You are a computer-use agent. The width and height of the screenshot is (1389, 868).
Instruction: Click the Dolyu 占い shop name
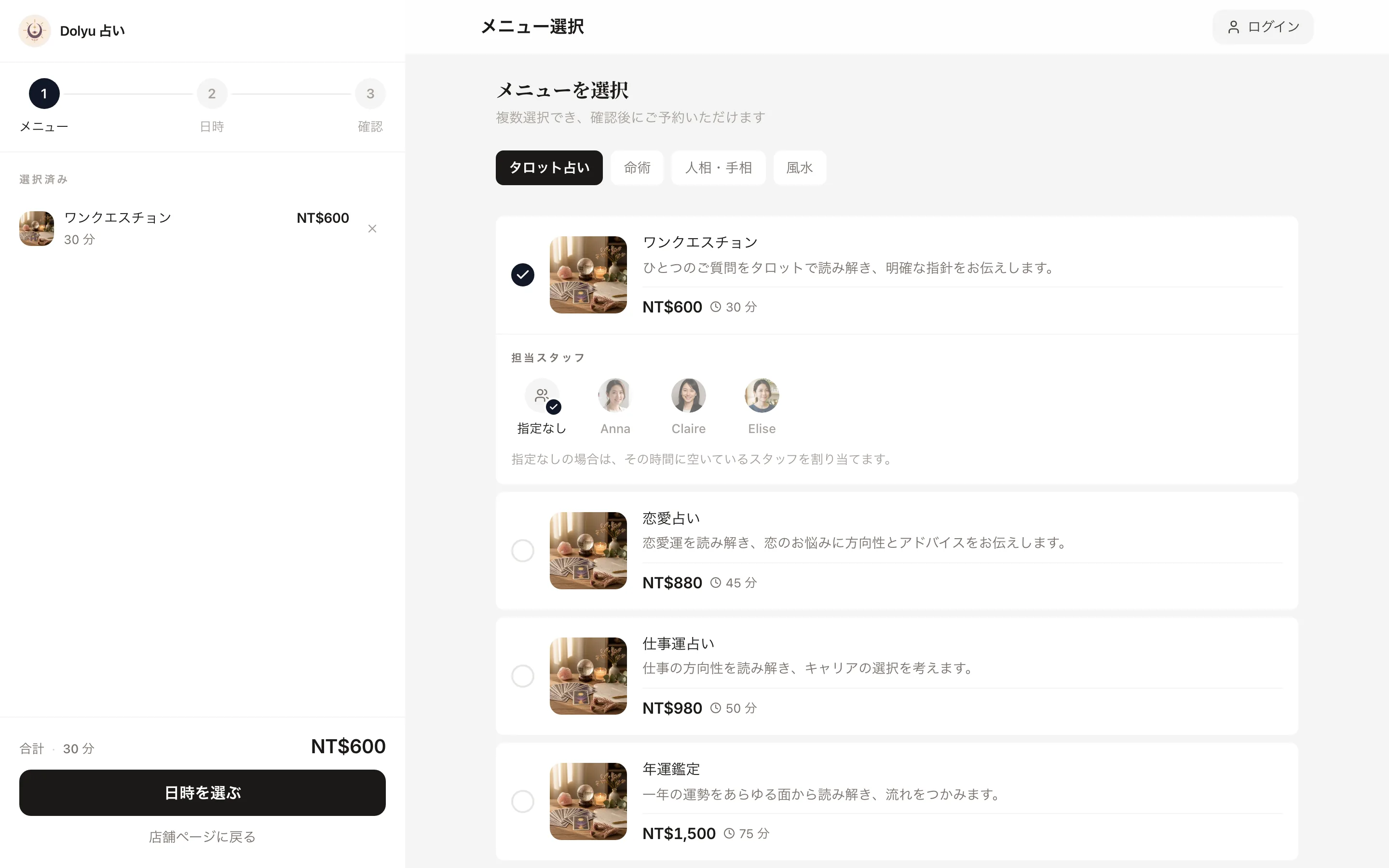coord(93,31)
